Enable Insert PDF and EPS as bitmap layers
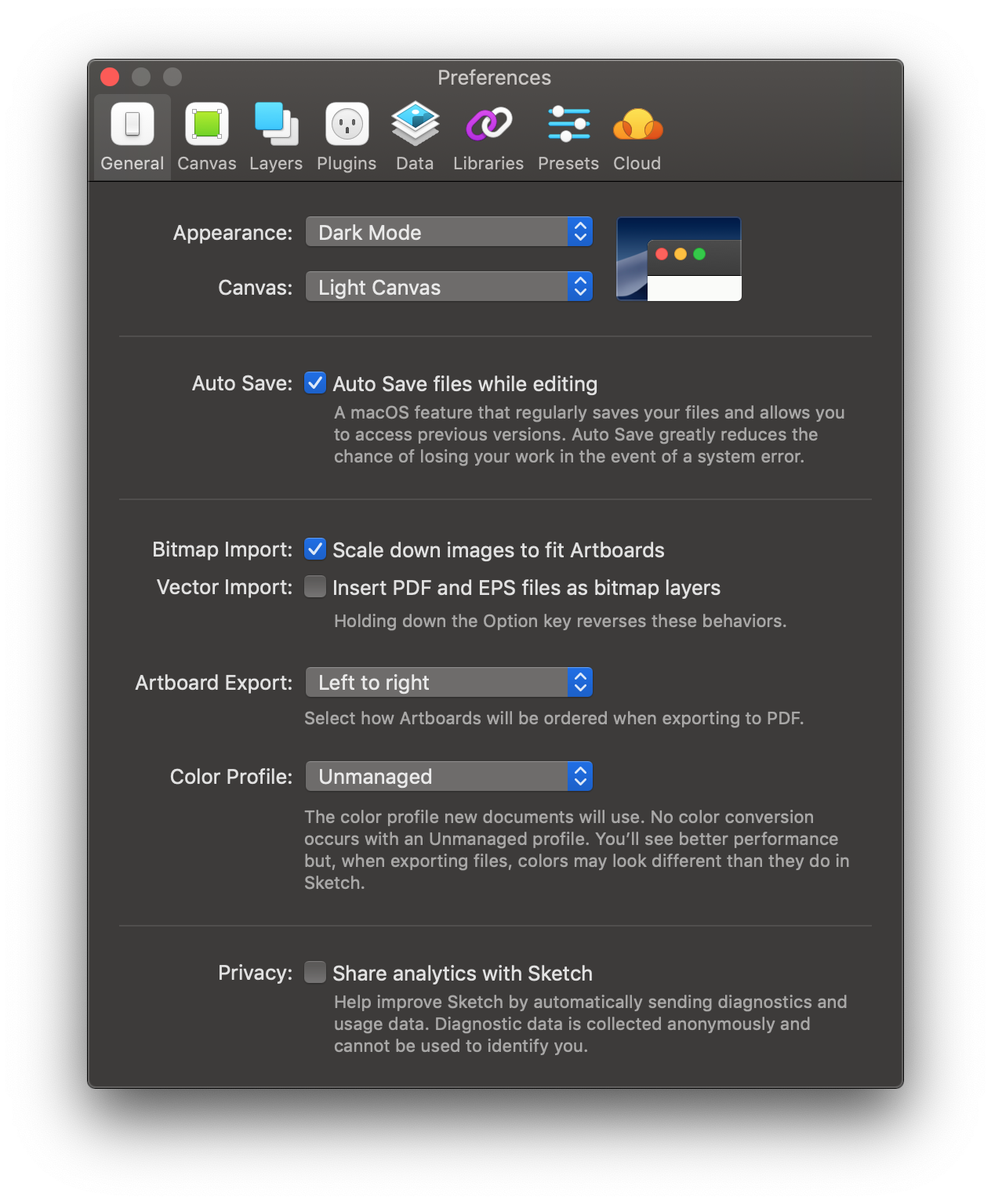This screenshot has width=991, height=1204. [315, 586]
